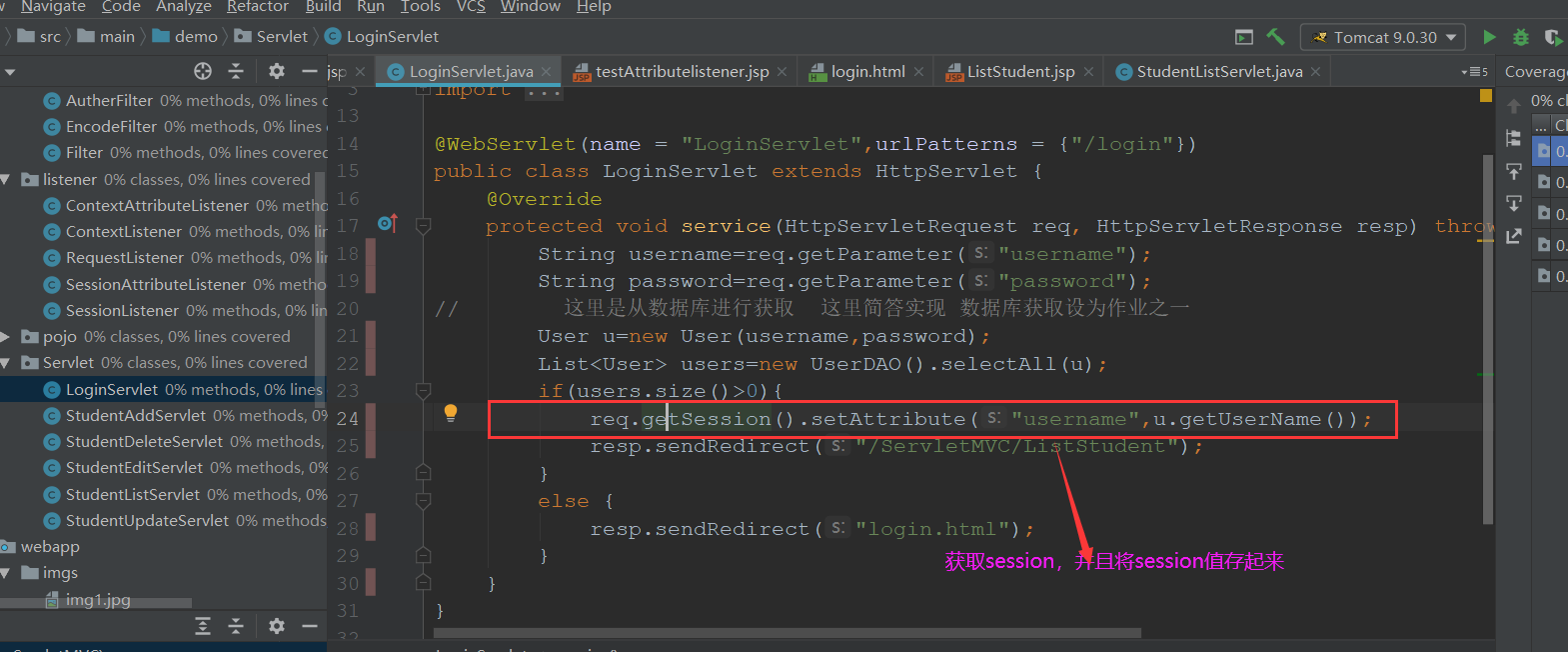1568x652 pixels.
Task: Click the Debug bug icon
Action: pos(1521,37)
